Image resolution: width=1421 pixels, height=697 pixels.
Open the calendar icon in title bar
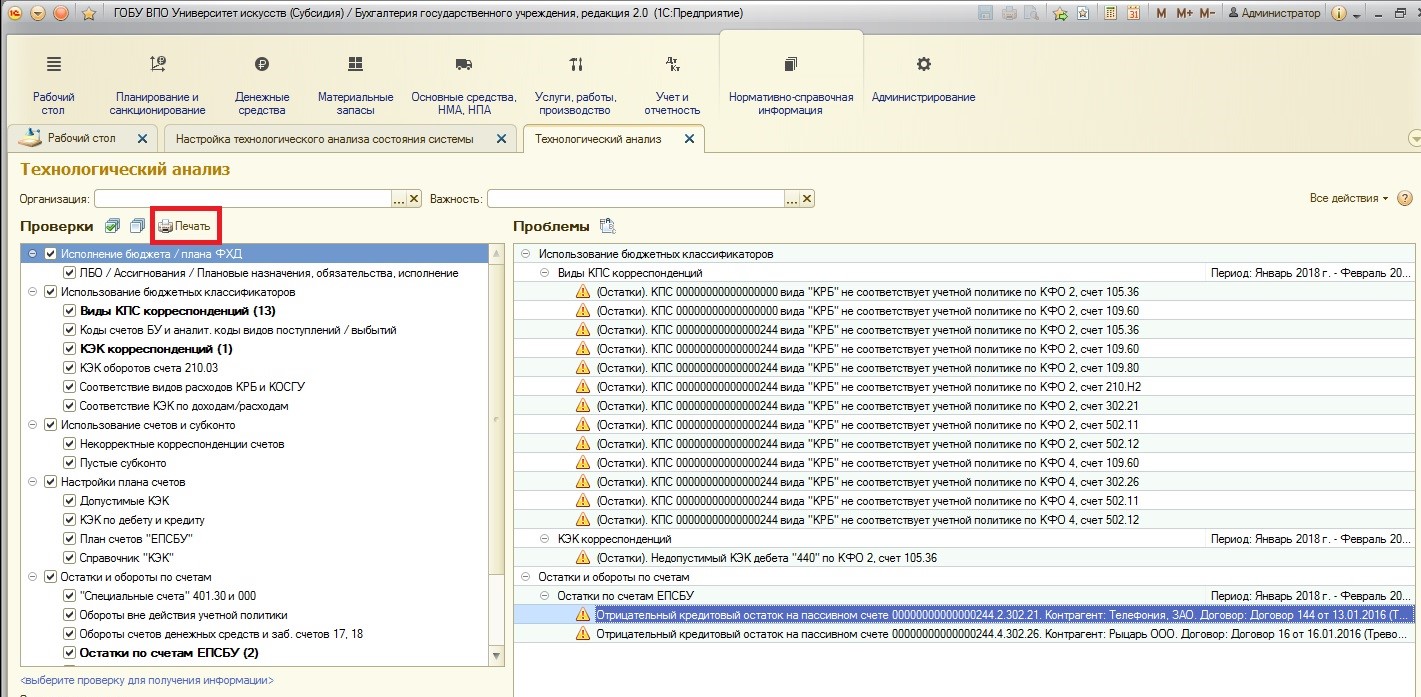pyautogui.click(x=1133, y=13)
